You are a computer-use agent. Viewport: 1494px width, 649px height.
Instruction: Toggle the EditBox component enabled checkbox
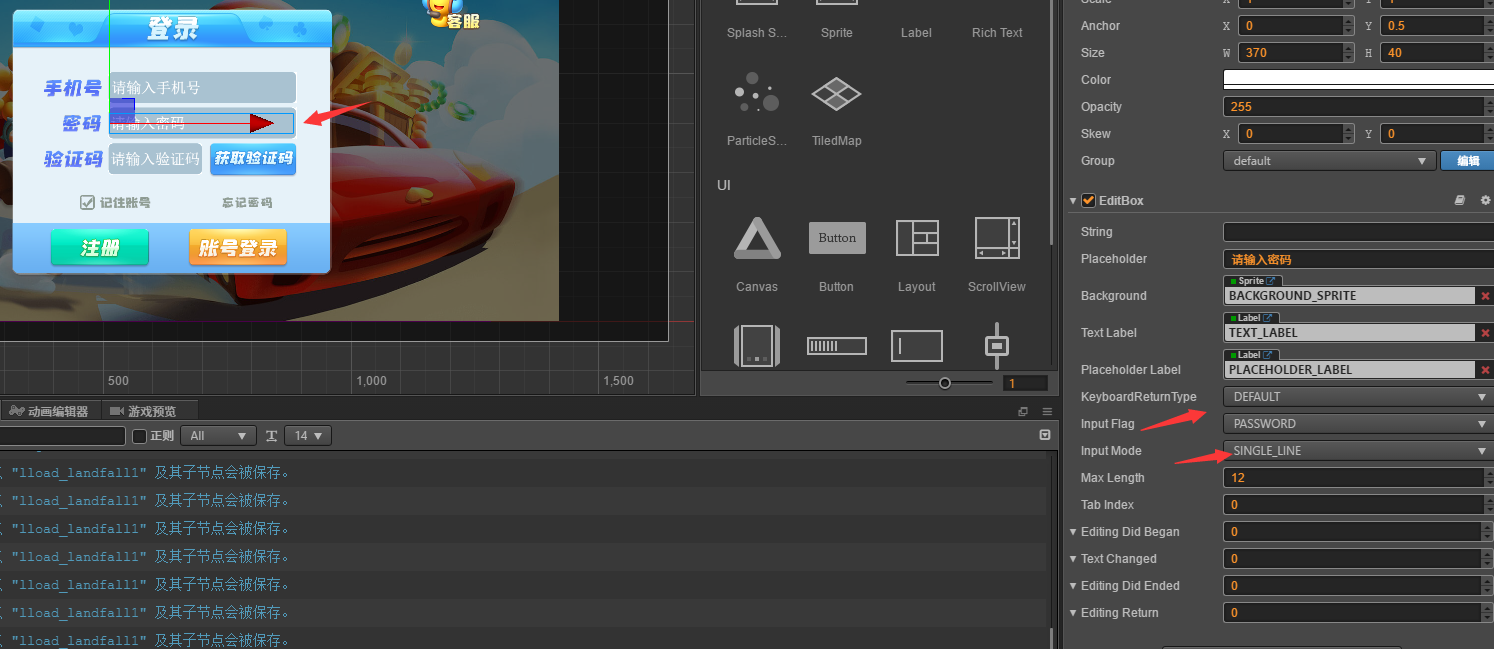tap(1089, 201)
